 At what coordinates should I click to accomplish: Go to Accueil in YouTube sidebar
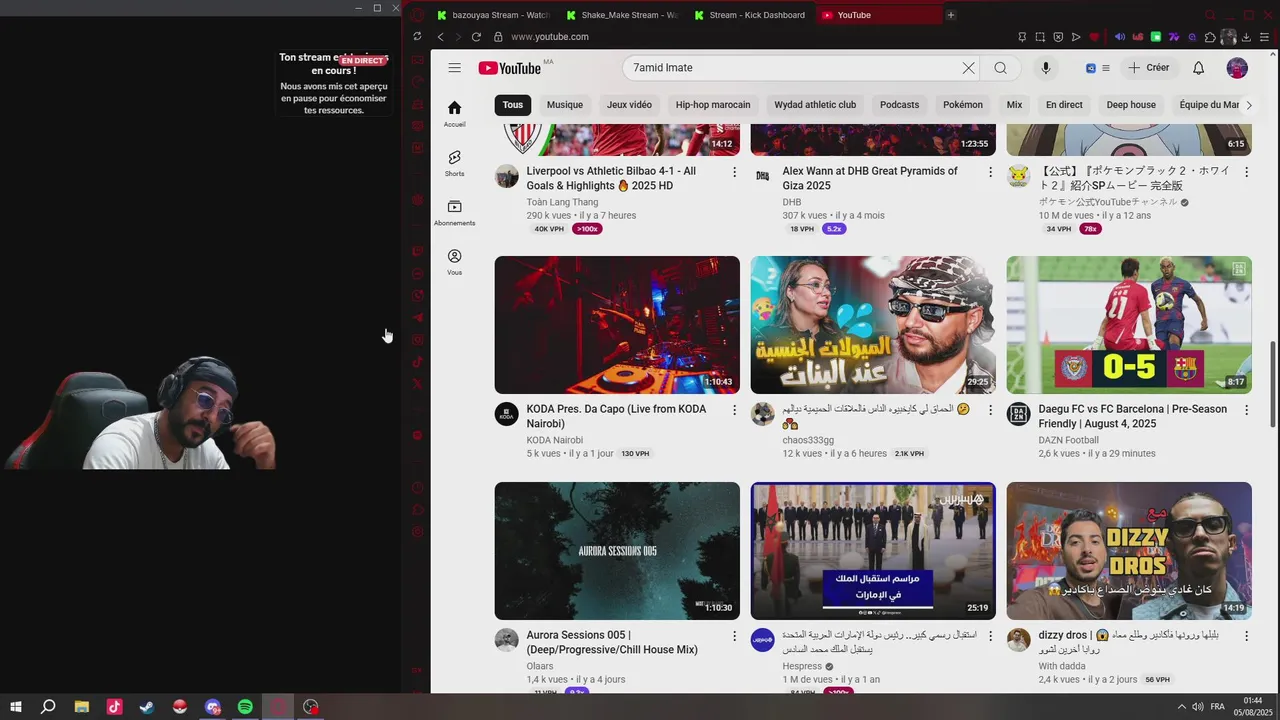455,114
